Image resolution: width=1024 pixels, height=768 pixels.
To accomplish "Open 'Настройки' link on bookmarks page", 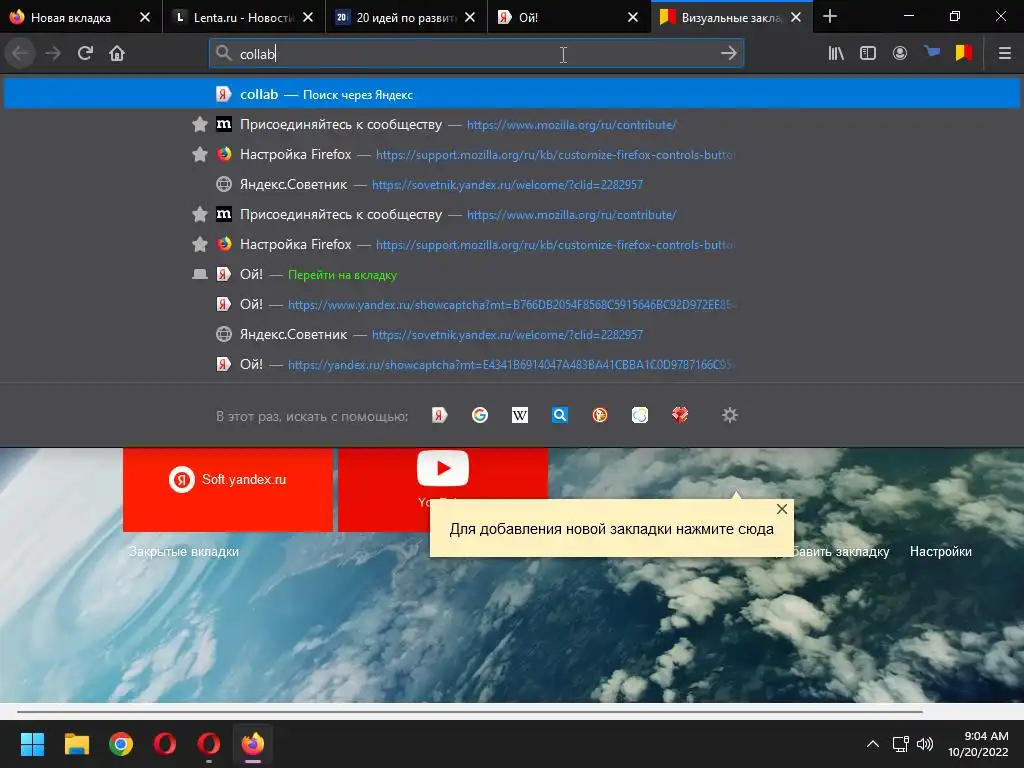I will [x=940, y=551].
